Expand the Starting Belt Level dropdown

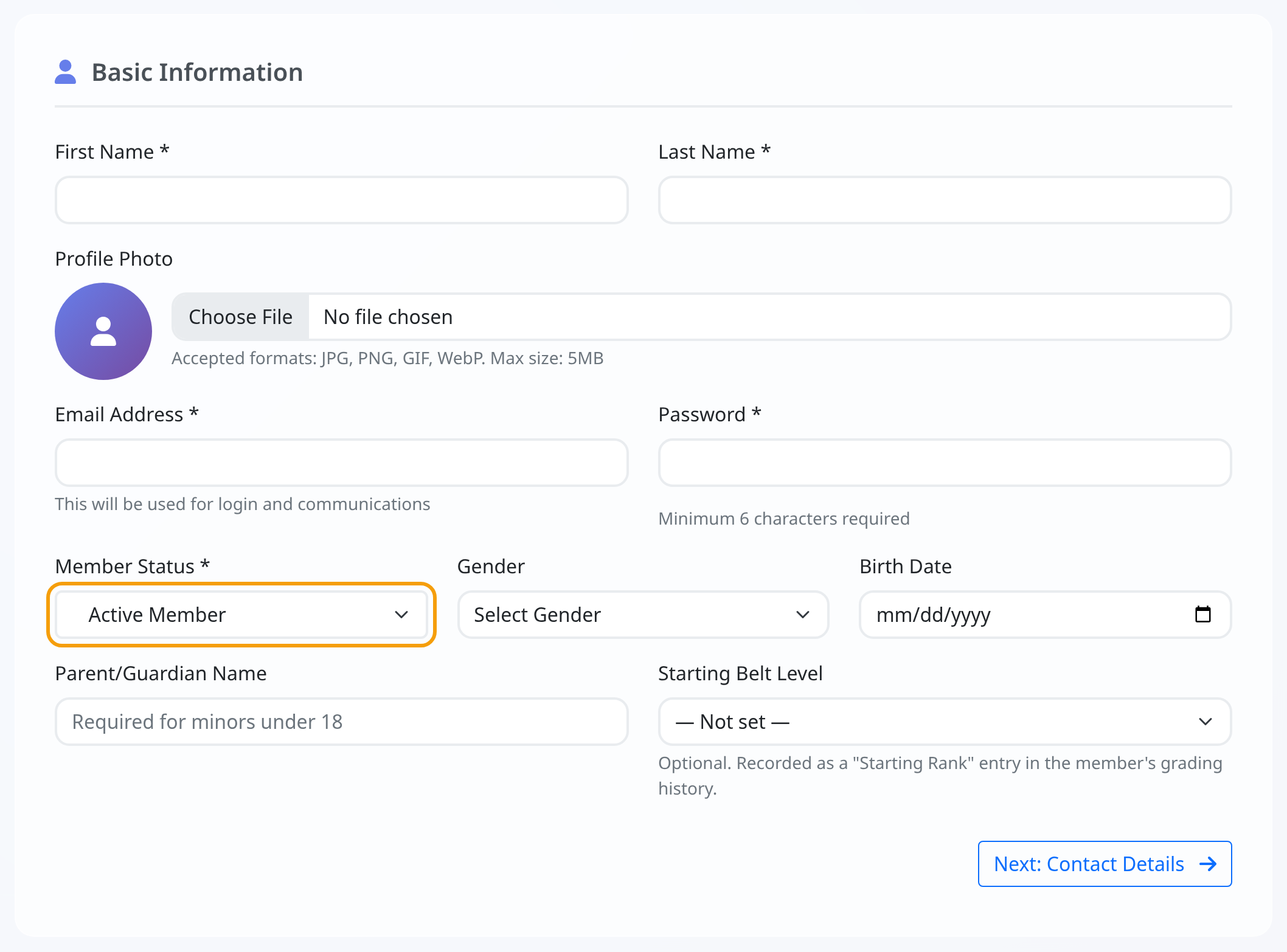(x=945, y=722)
